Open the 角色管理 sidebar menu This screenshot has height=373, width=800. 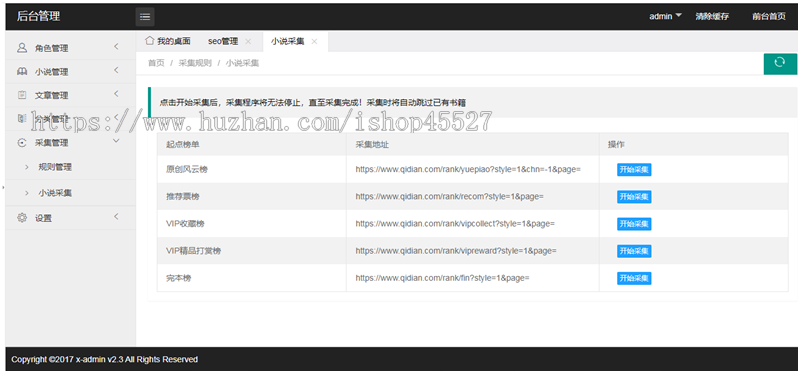click(70, 48)
